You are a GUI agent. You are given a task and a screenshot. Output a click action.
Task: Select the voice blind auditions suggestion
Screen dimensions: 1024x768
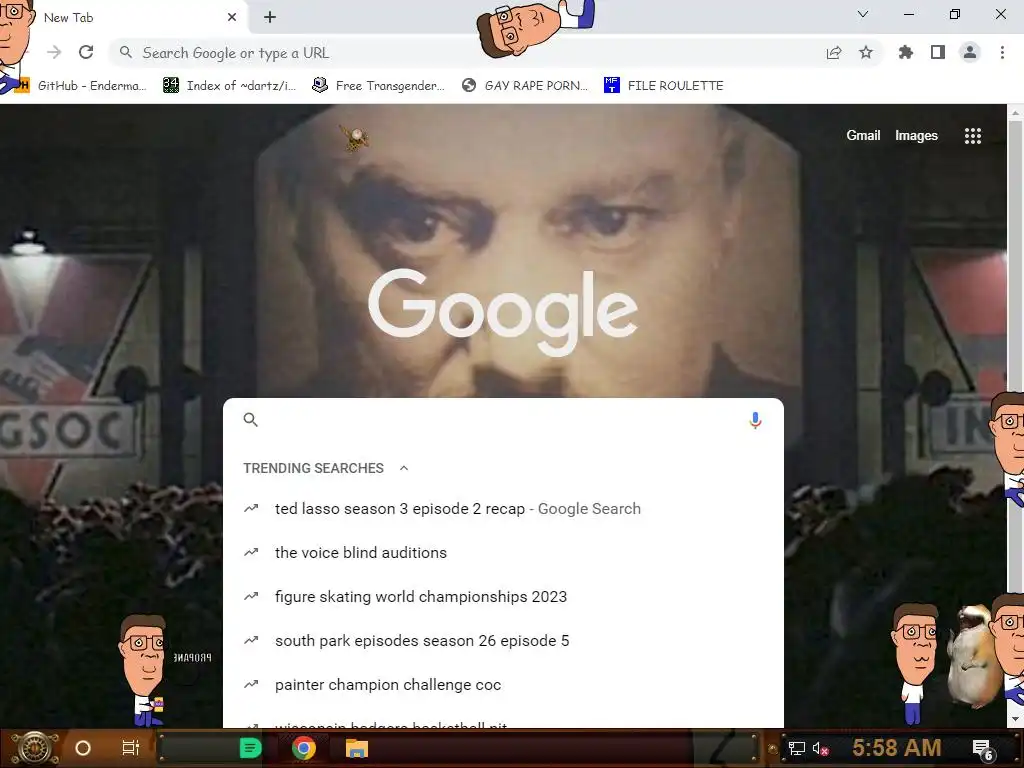click(x=503, y=552)
